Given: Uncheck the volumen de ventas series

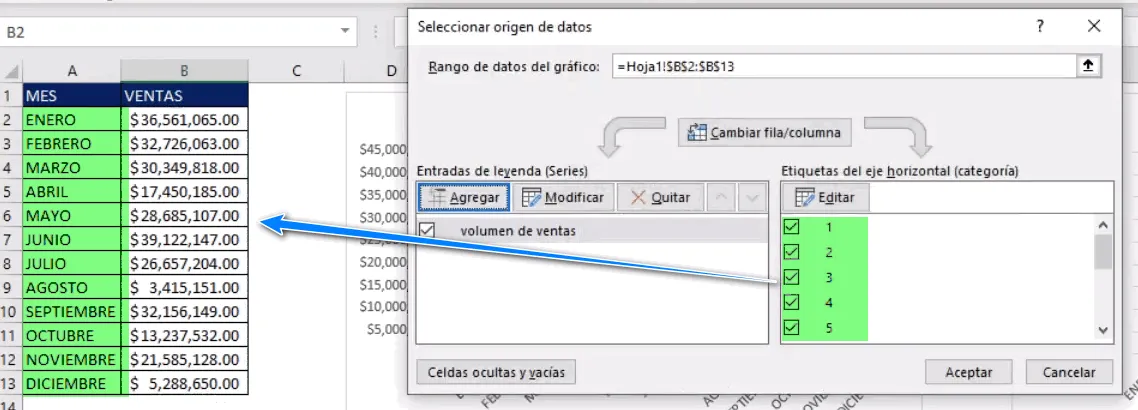Looking at the screenshot, I should coord(428,230).
